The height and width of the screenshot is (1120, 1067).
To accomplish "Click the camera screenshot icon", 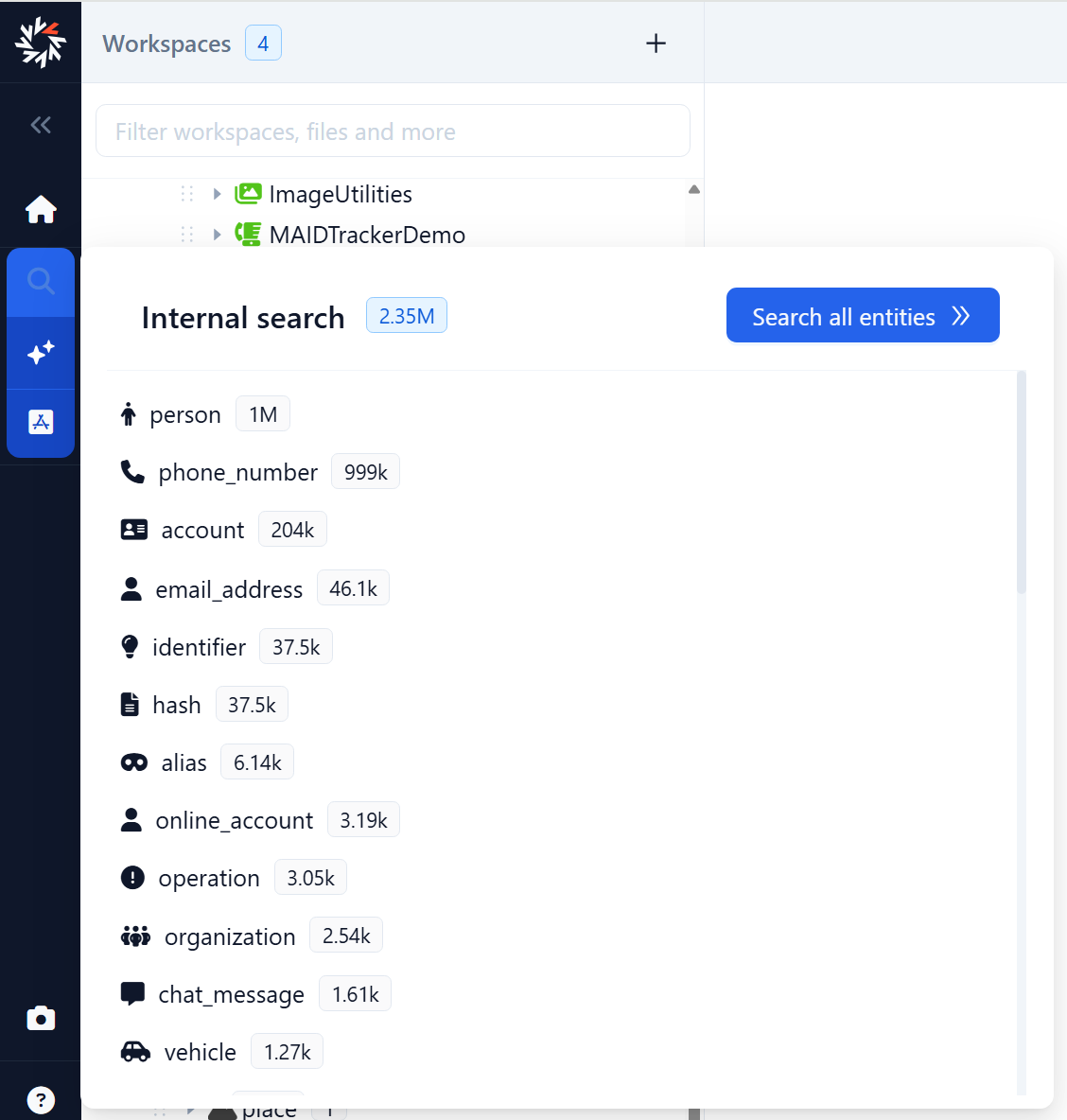I will (x=41, y=1019).
